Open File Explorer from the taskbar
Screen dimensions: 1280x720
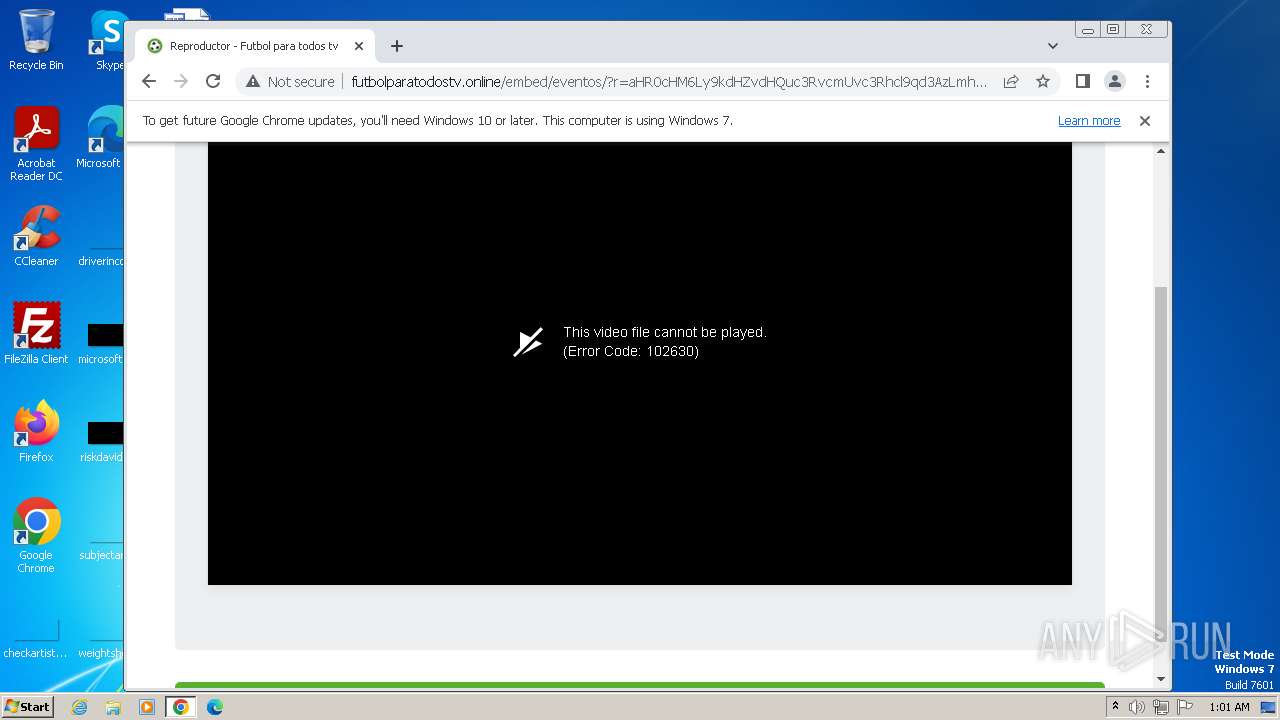pyautogui.click(x=113, y=707)
